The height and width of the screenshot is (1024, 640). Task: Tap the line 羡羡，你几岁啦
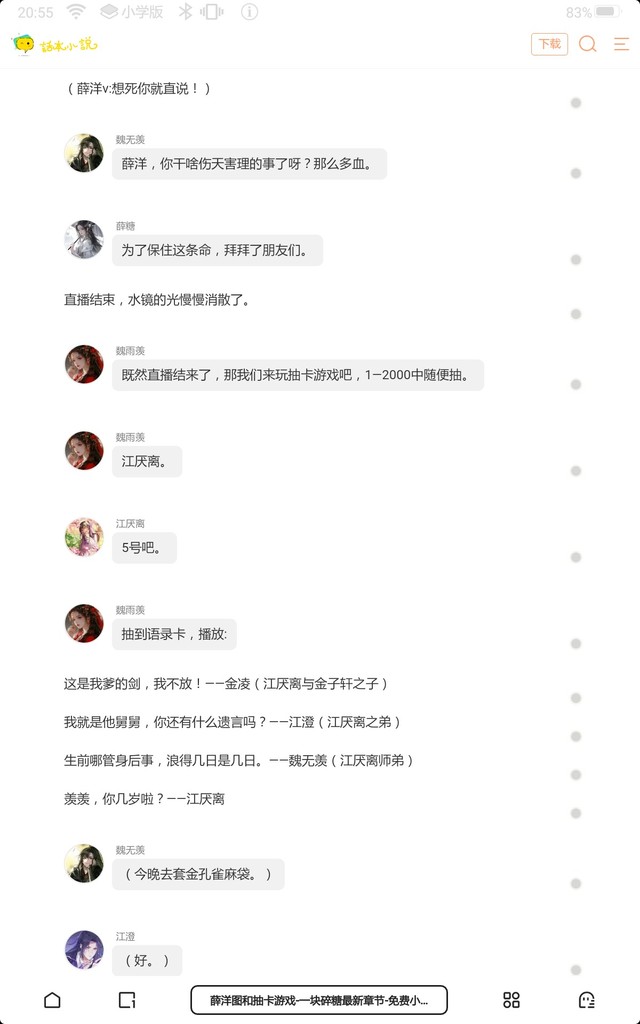144,799
